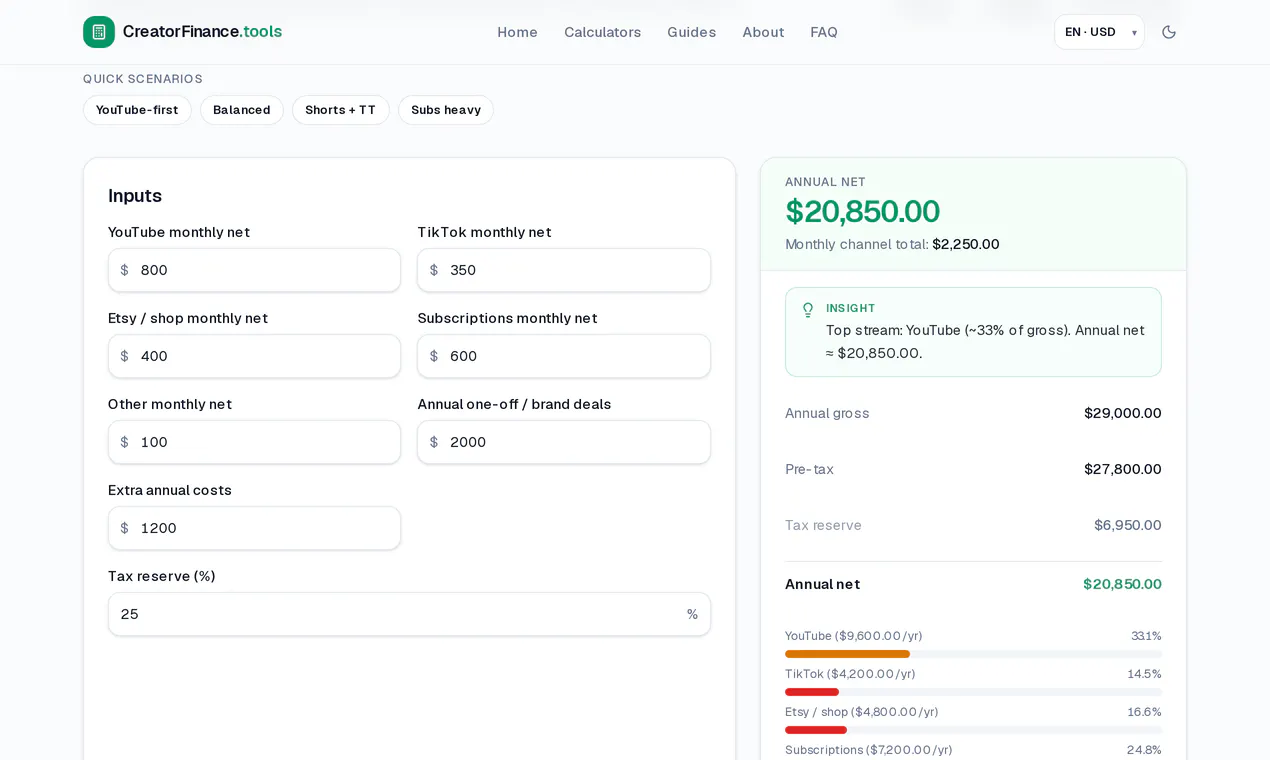
Task: Apply the Shorts + TT scenario
Action: (341, 110)
